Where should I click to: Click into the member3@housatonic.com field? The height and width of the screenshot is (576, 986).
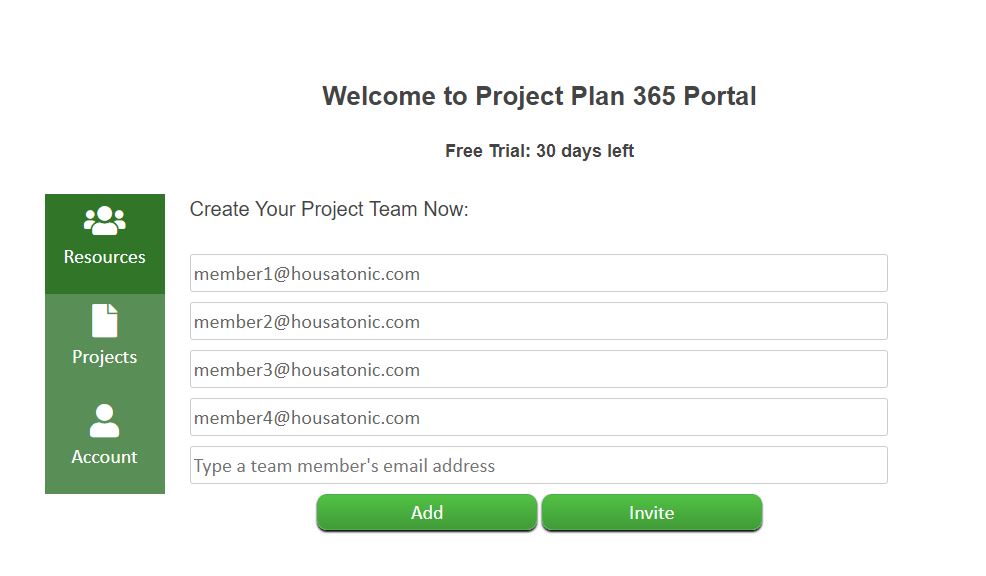539,369
